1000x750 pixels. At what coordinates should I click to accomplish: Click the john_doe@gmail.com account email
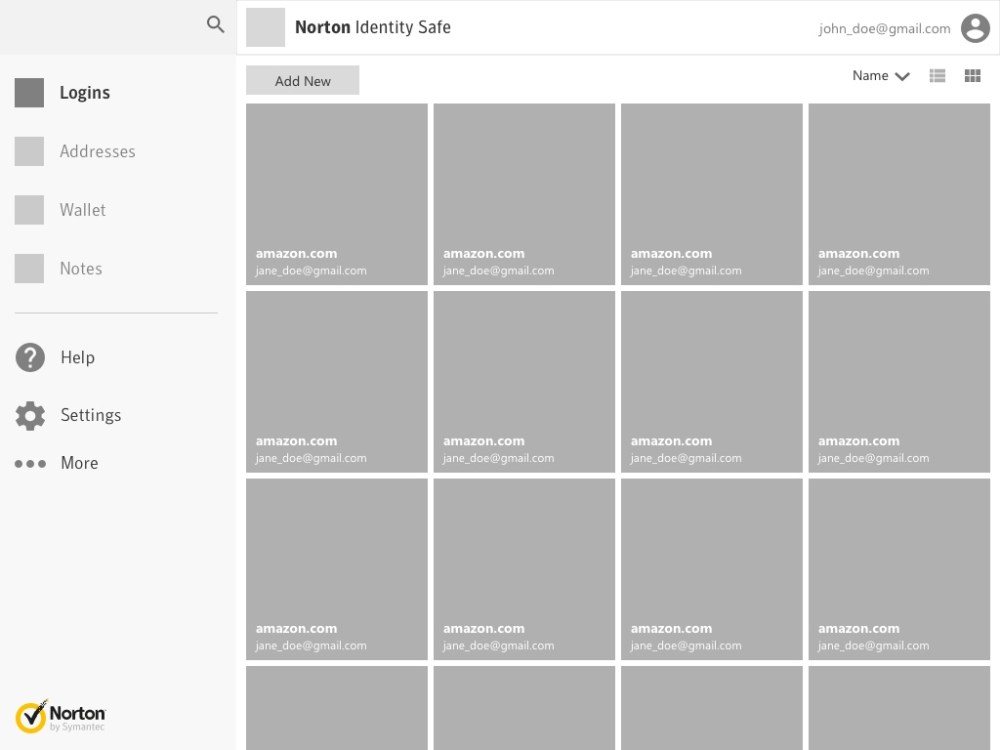884,29
